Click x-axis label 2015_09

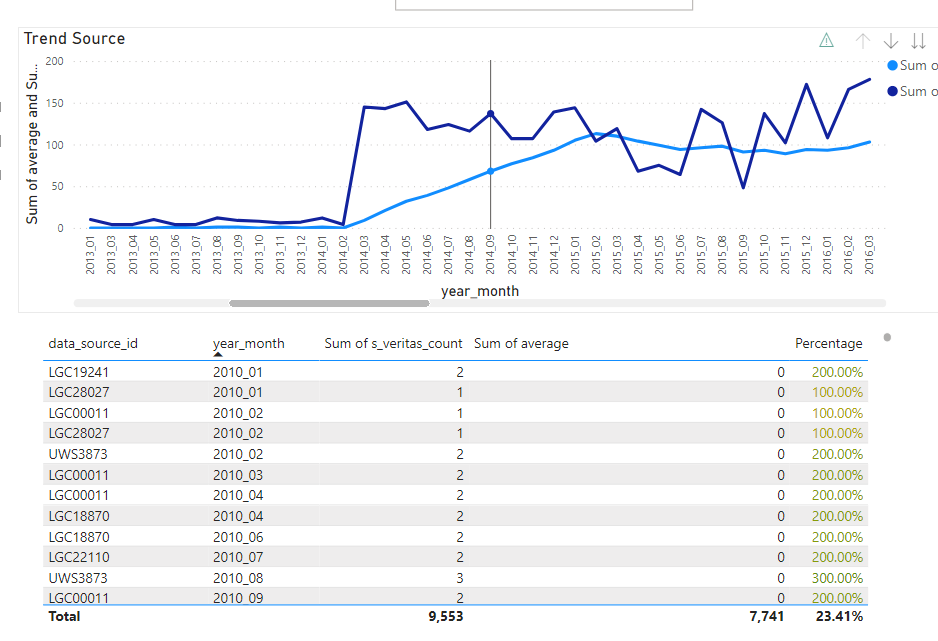click(743, 255)
